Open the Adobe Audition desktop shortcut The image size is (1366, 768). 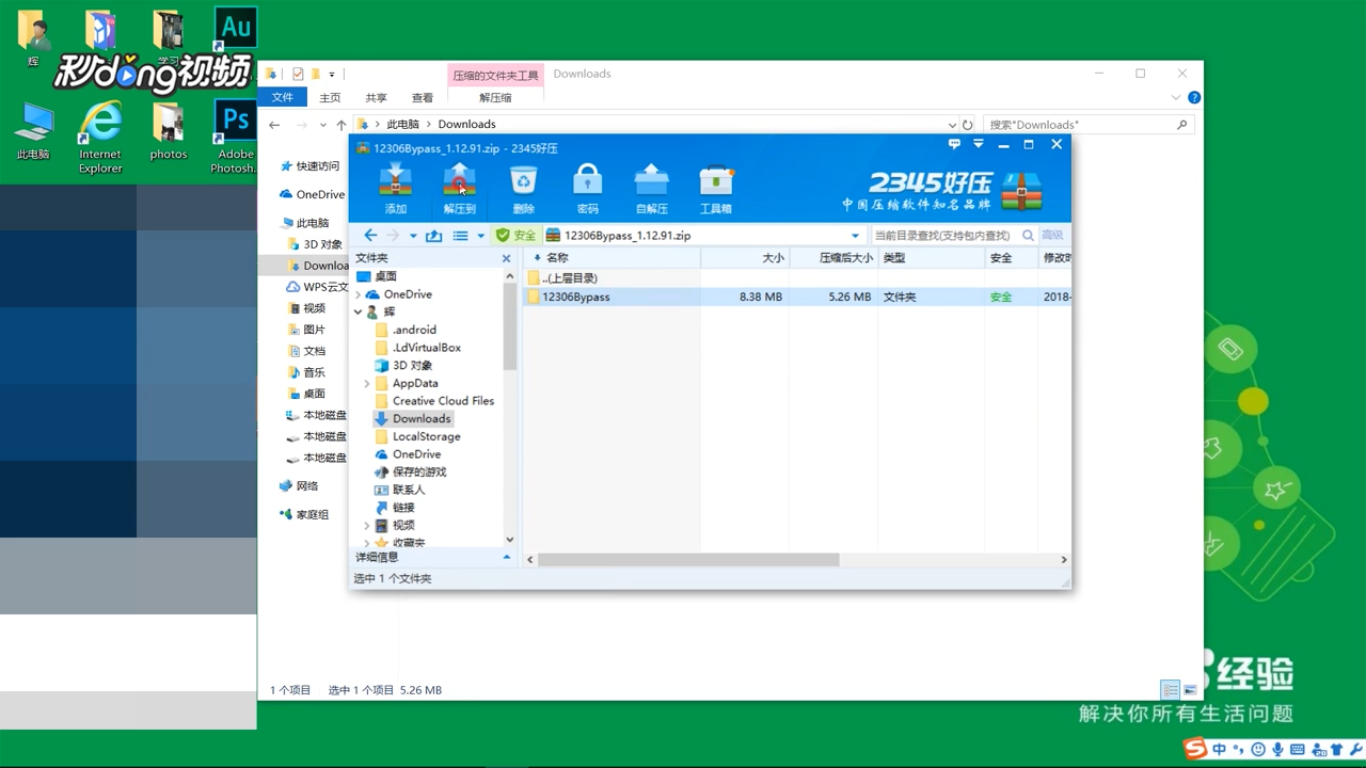point(236,28)
